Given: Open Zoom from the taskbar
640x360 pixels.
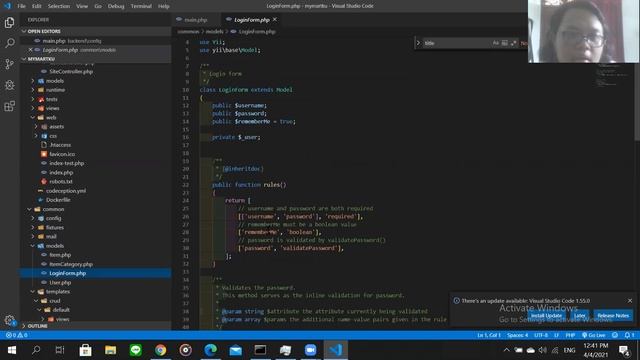Looking at the screenshot, I should pos(310,350).
